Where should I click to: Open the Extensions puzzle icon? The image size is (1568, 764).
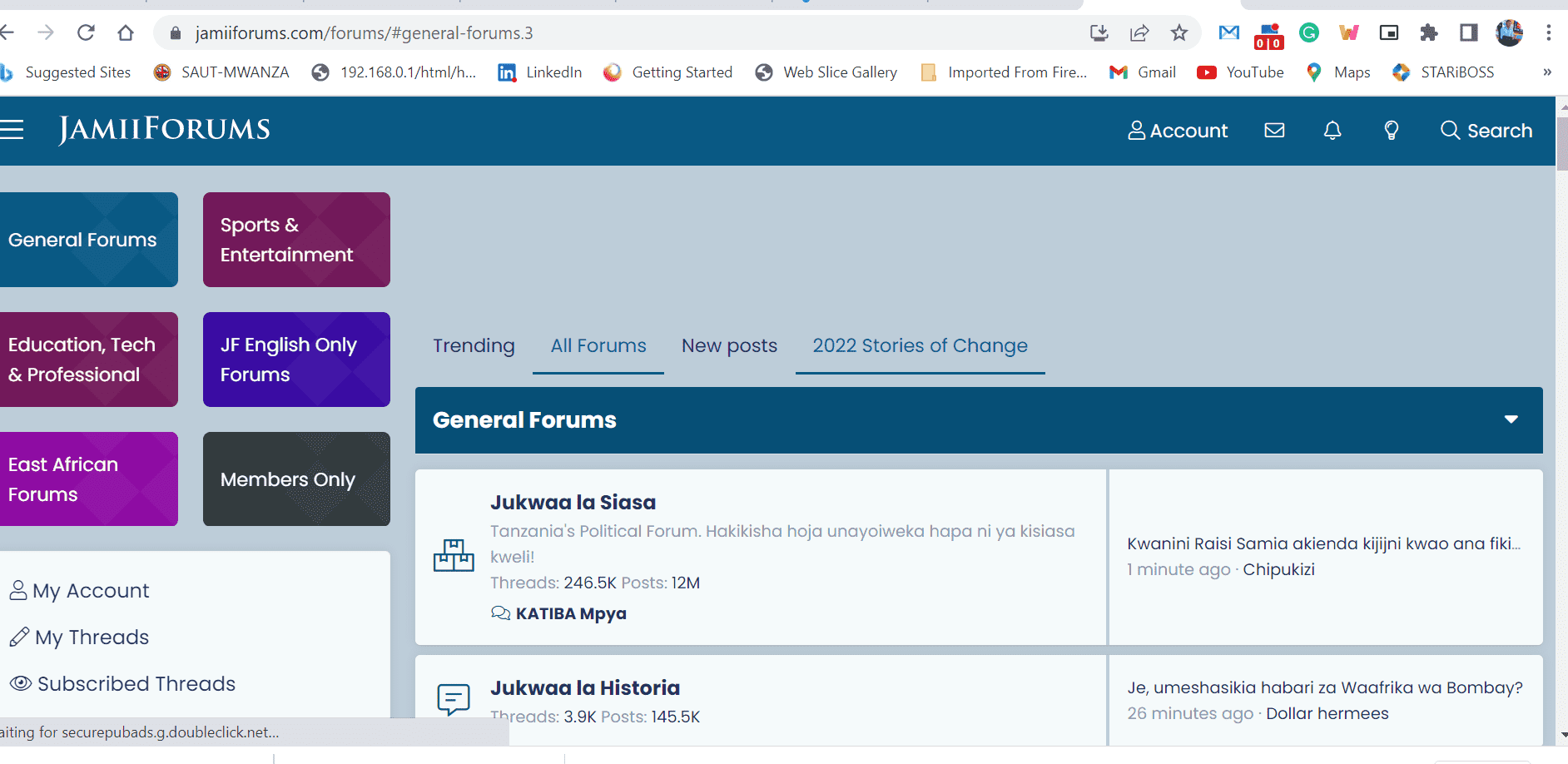pos(1429,32)
